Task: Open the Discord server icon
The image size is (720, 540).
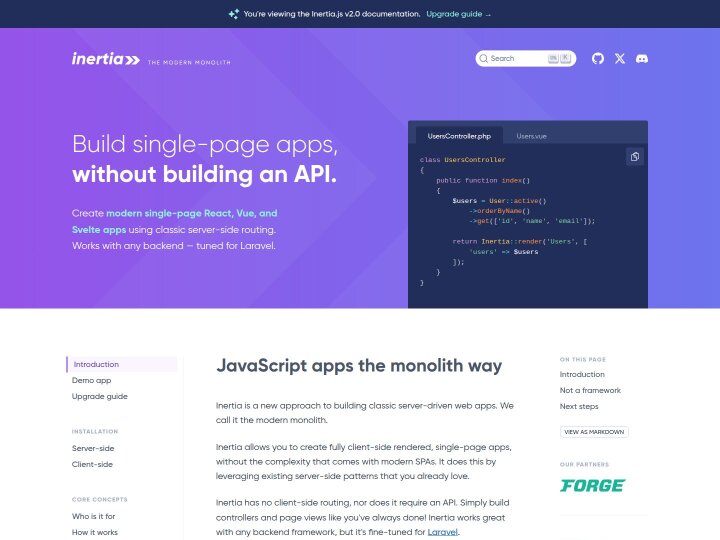Action: pyautogui.click(x=641, y=58)
